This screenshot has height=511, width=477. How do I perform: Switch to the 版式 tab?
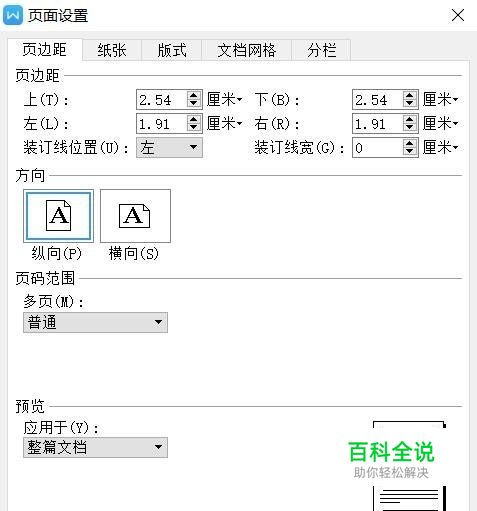click(x=172, y=50)
